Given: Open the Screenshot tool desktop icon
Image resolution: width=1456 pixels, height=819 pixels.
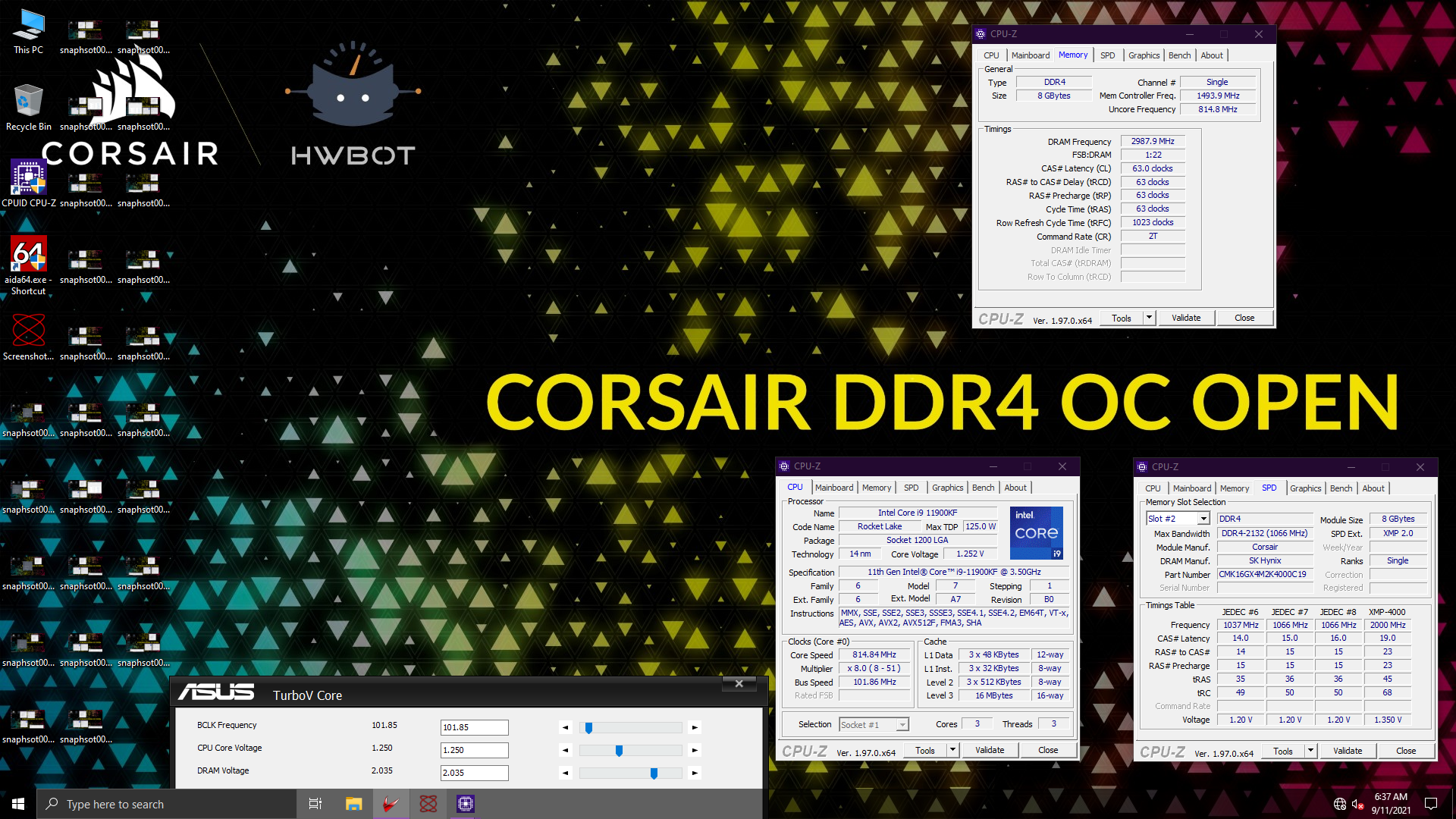Looking at the screenshot, I should coord(28,337).
